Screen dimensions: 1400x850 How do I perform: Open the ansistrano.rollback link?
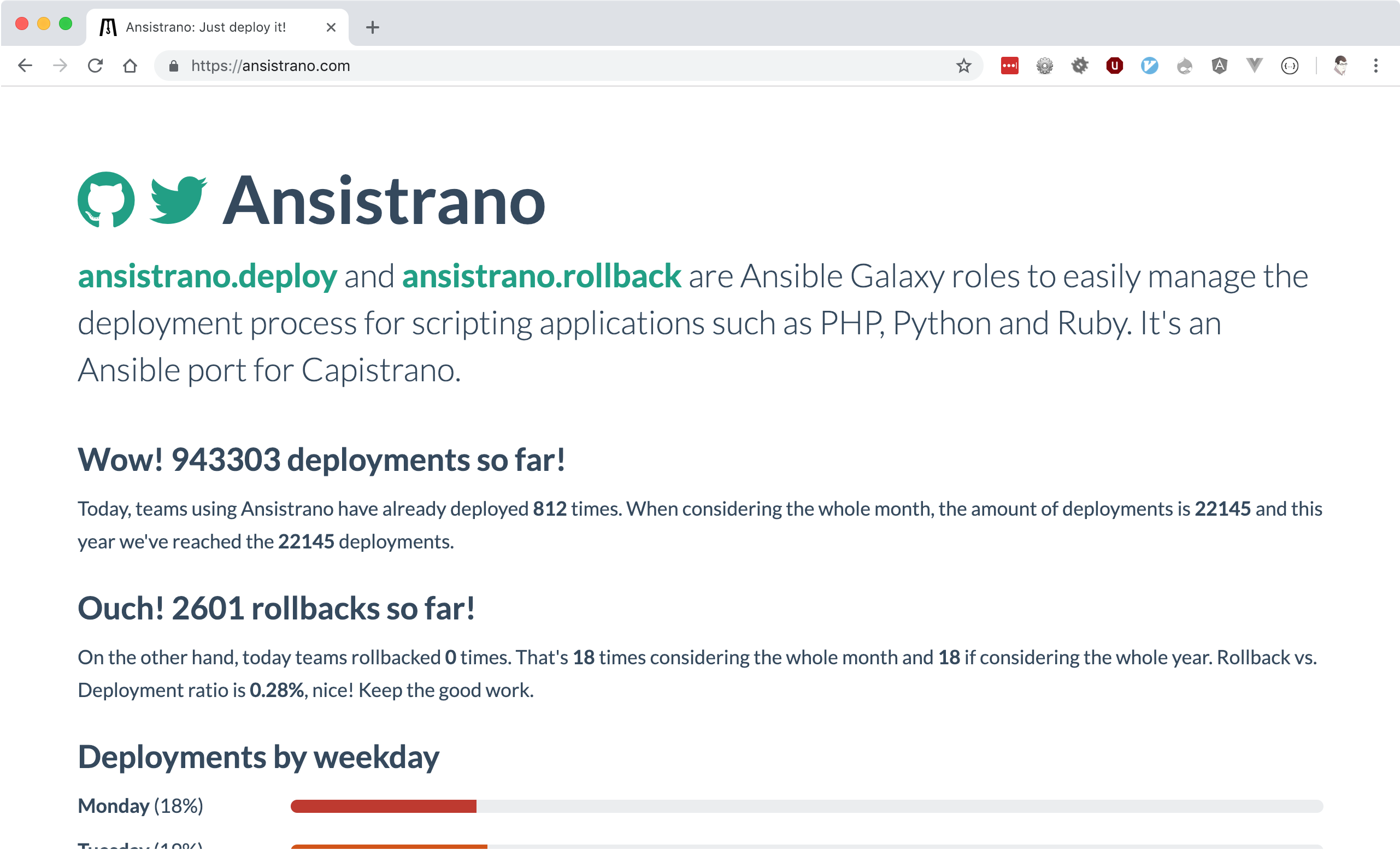tap(541, 277)
